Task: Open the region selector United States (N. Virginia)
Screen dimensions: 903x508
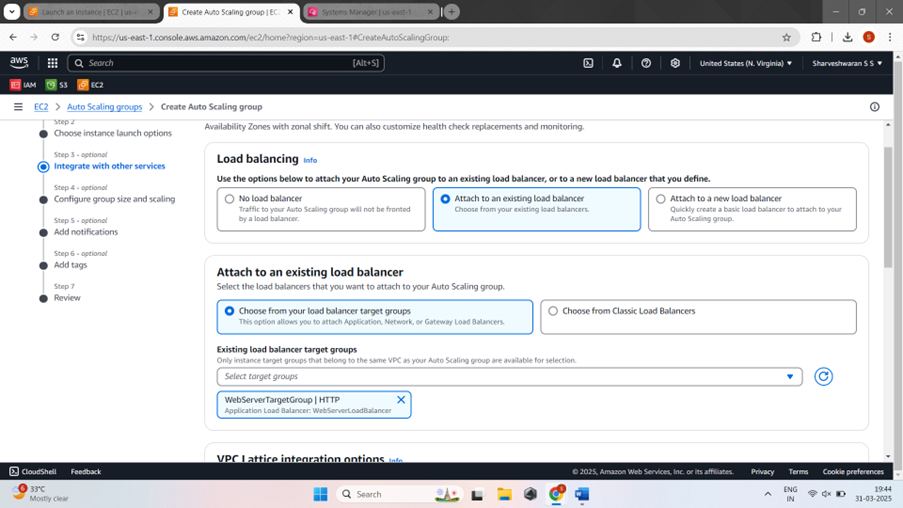Action: point(745,63)
